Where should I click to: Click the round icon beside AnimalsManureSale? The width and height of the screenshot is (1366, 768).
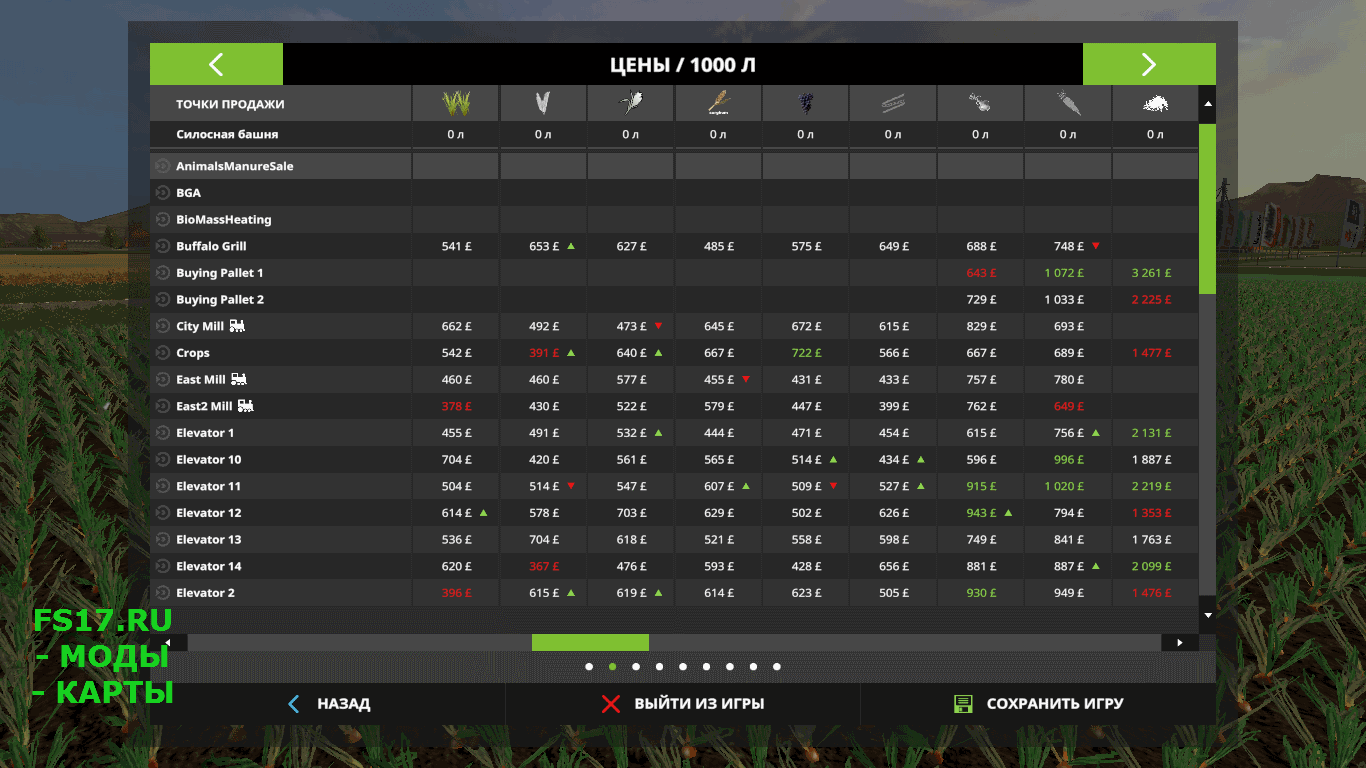[162, 166]
